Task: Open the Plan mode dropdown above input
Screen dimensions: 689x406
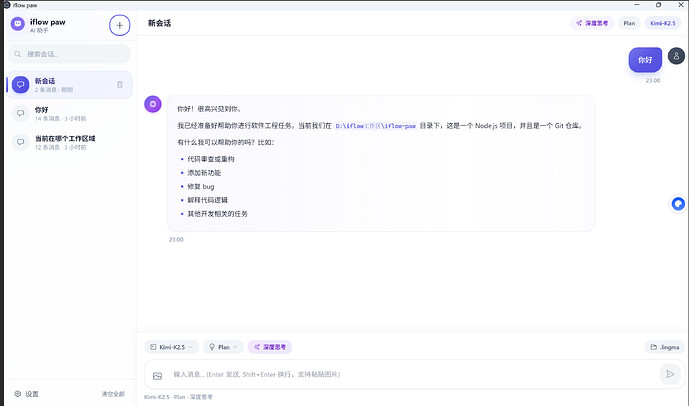Action: pyautogui.click(x=223, y=347)
